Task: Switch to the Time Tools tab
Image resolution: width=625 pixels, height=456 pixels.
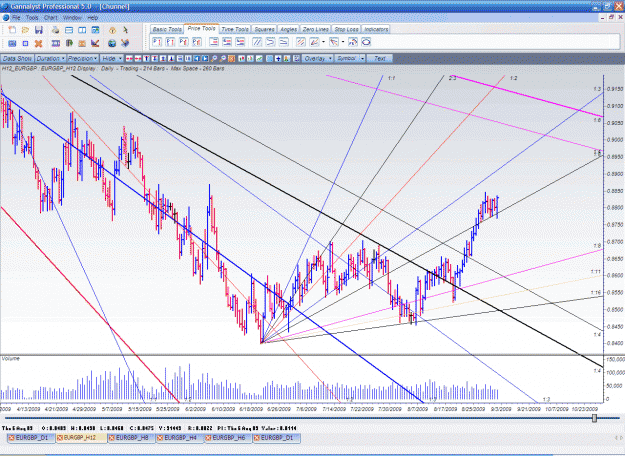Action: click(x=235, y=29)
